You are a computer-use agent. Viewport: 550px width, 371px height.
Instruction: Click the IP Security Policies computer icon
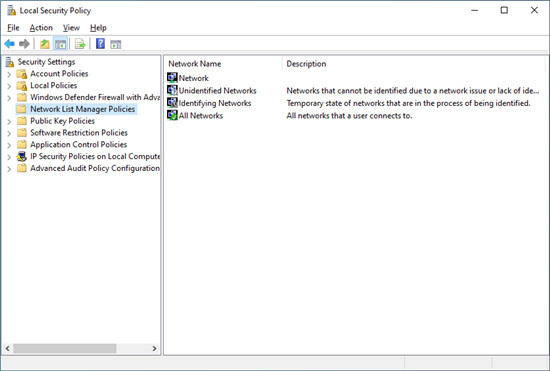22,156
